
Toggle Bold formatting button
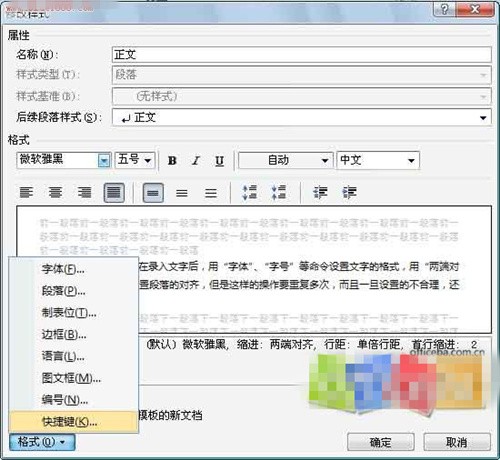click(172, 161)
